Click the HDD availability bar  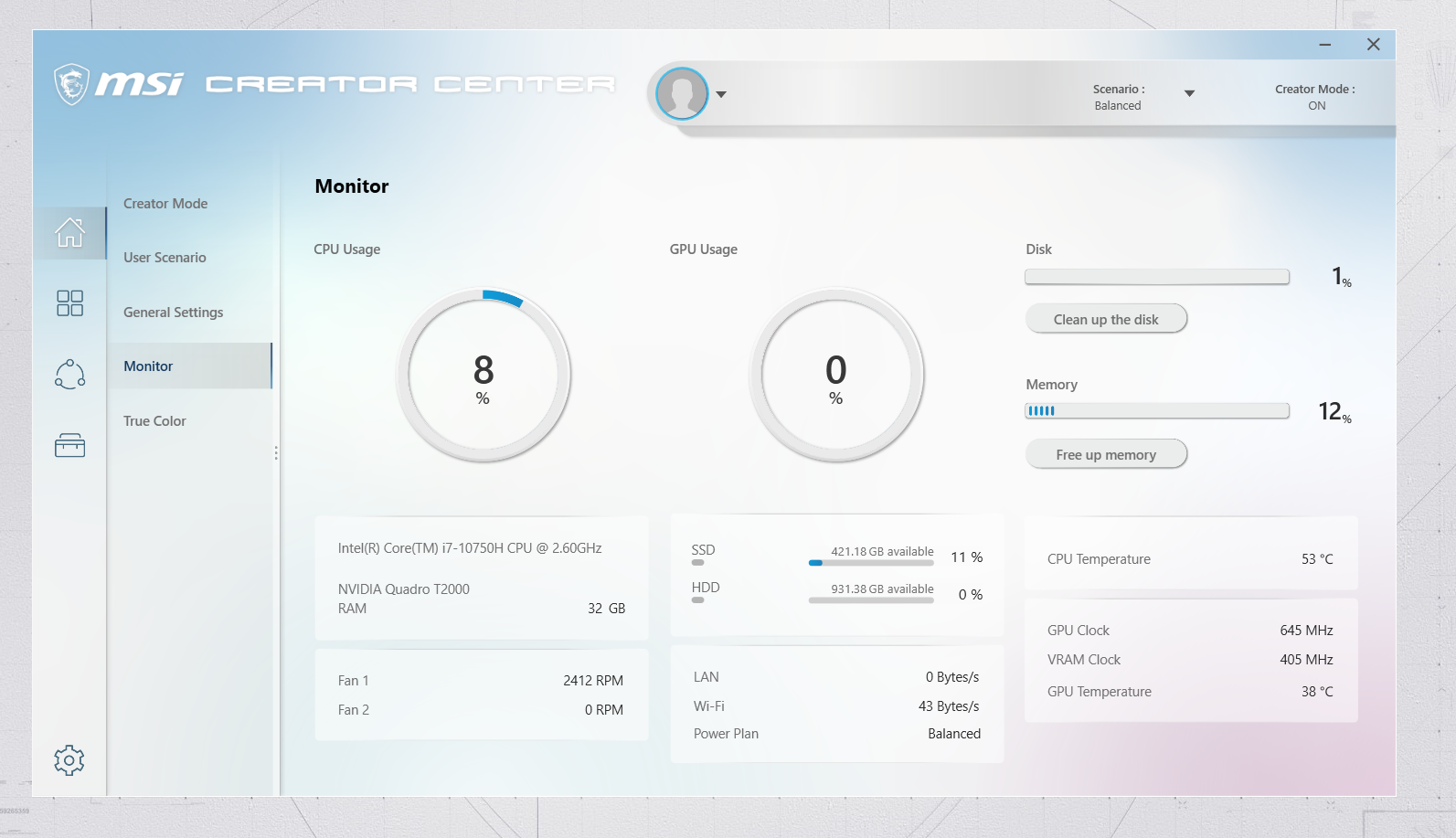871,600
